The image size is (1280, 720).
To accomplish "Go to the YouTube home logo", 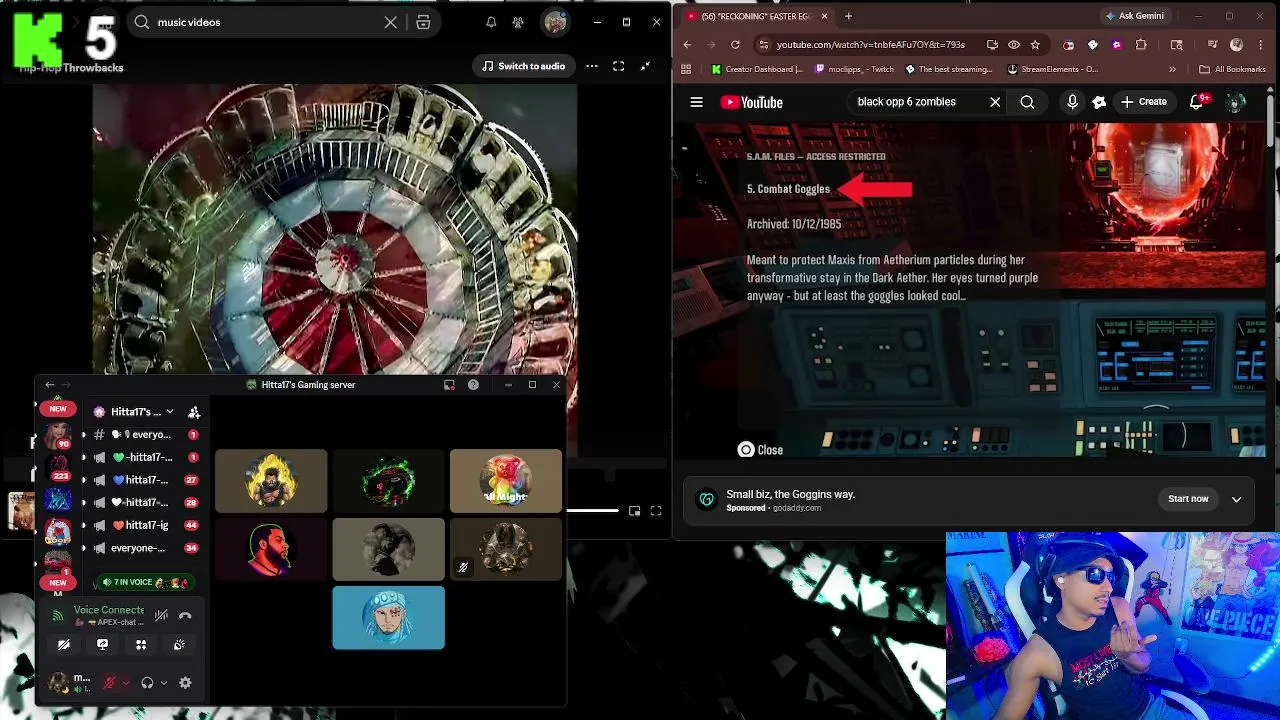I will coord(751,102).
